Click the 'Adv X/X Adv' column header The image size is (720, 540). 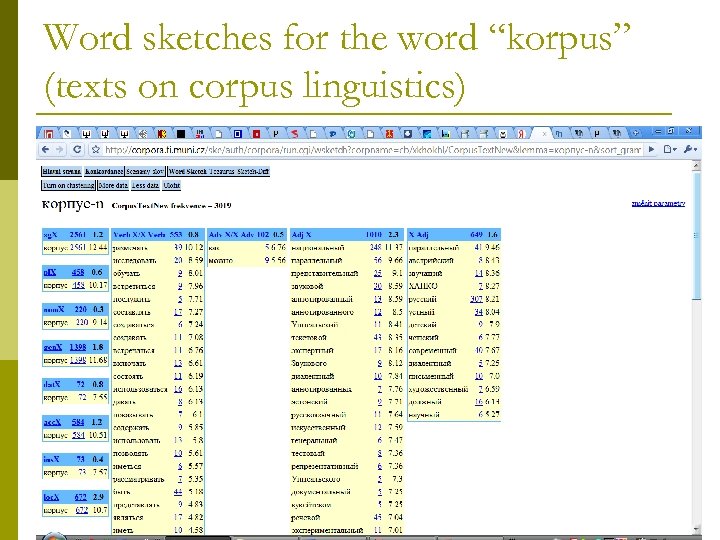(x=231, y=234)
